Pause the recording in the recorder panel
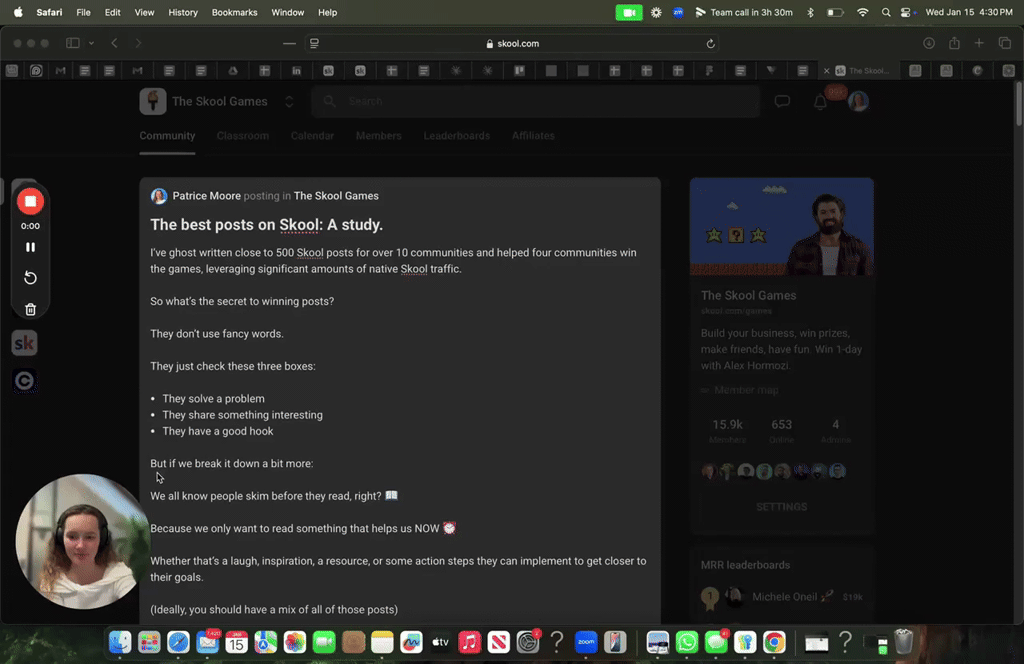This screenshot has width=1024, height=664. (30, 246)
